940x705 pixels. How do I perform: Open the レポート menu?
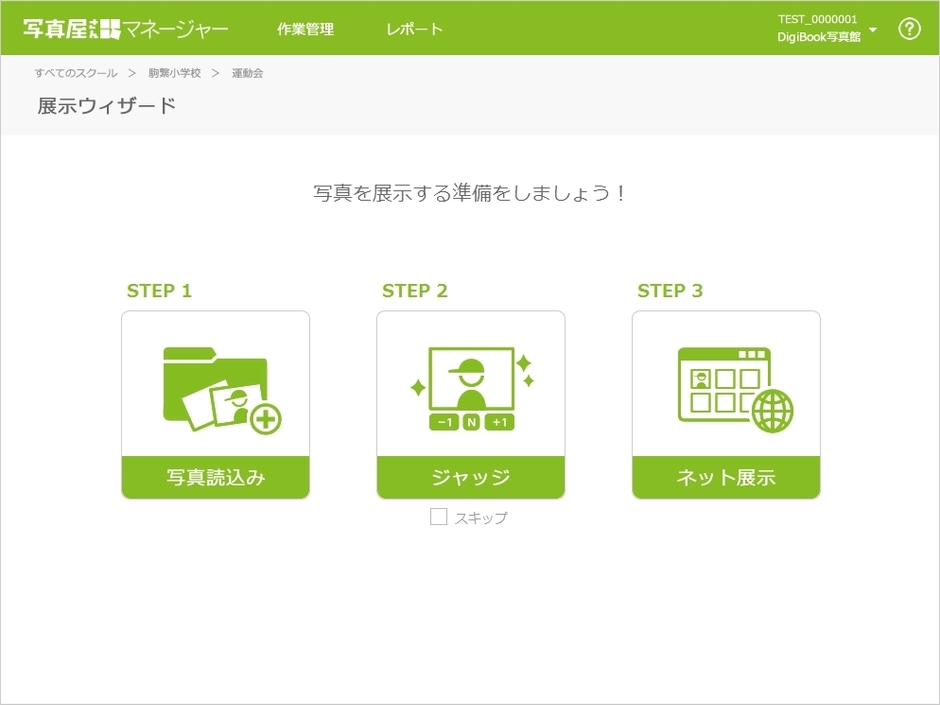coord(414,29)
